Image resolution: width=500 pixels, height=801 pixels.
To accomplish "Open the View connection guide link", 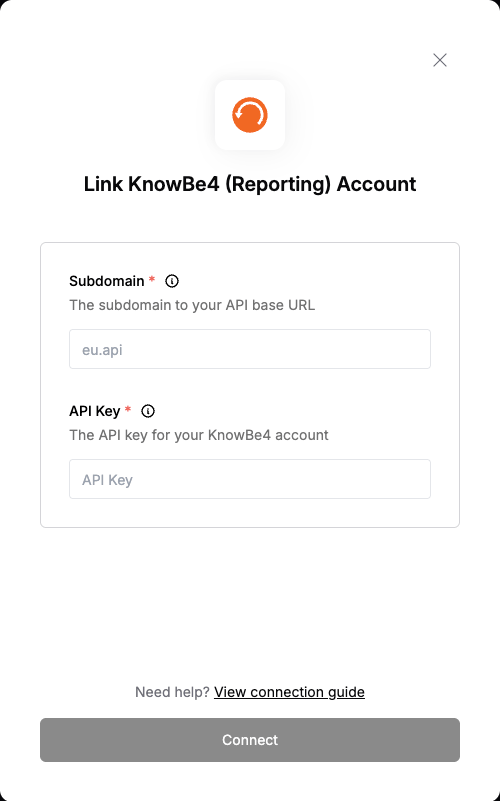I will point(289,692).
